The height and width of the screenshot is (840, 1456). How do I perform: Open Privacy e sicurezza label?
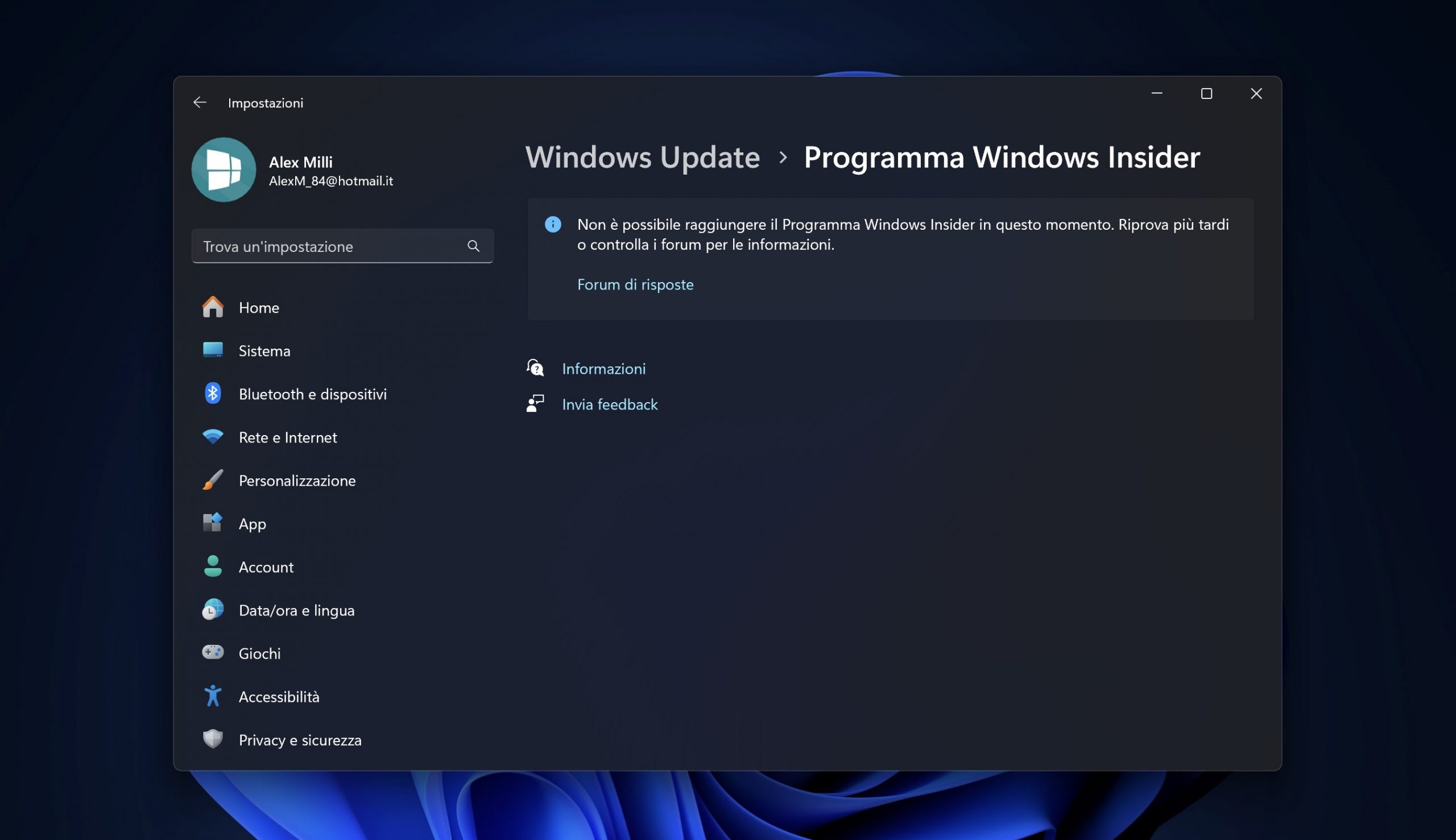click(x=300, y=741)
